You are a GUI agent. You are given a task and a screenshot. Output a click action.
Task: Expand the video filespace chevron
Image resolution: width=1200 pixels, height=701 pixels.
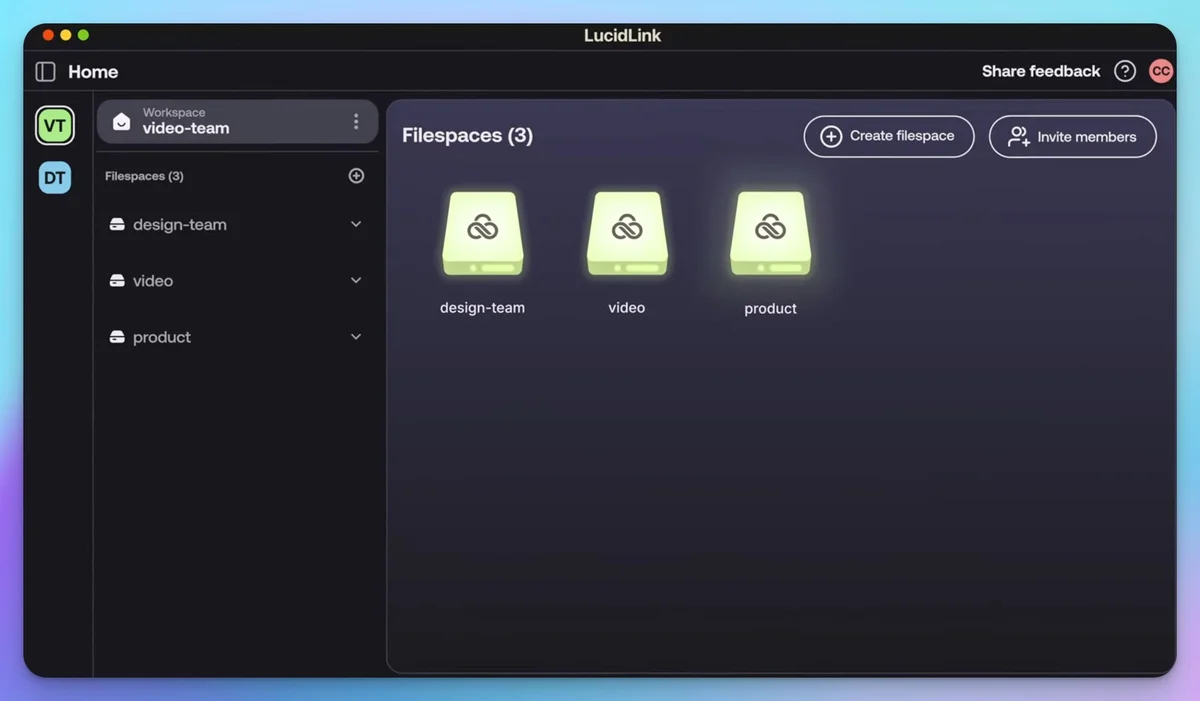click(x=356, y=281)
